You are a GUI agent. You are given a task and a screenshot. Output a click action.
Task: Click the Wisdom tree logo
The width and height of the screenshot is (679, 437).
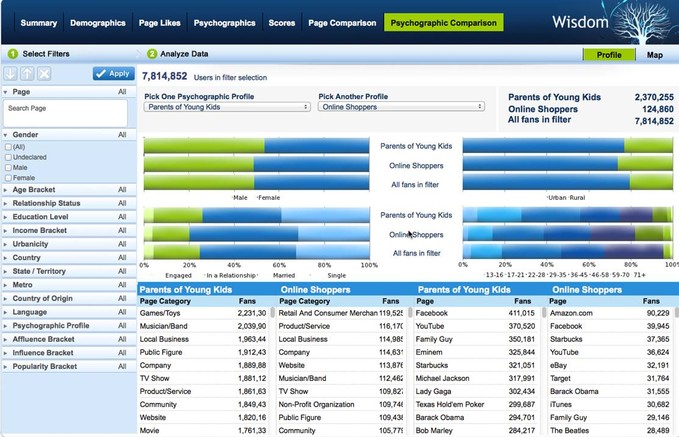pyautogui.click(x=644, y=23)
